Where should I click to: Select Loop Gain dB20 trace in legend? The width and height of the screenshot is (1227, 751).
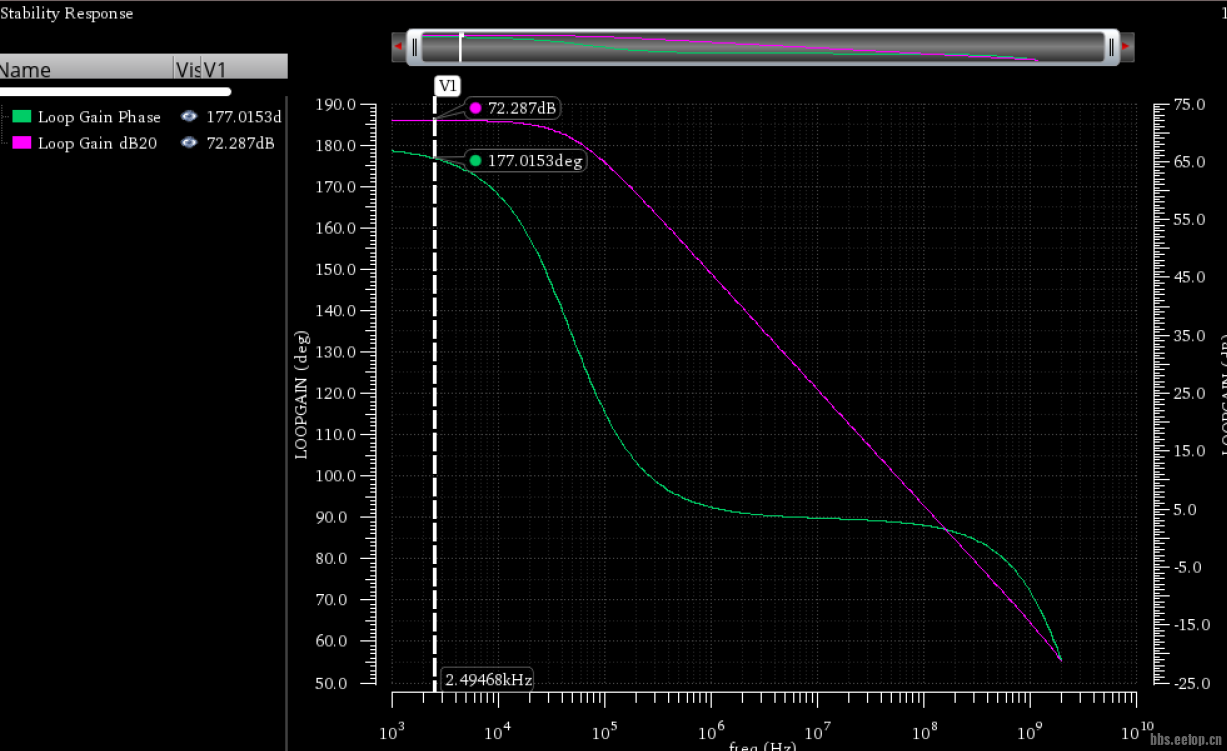97,143
